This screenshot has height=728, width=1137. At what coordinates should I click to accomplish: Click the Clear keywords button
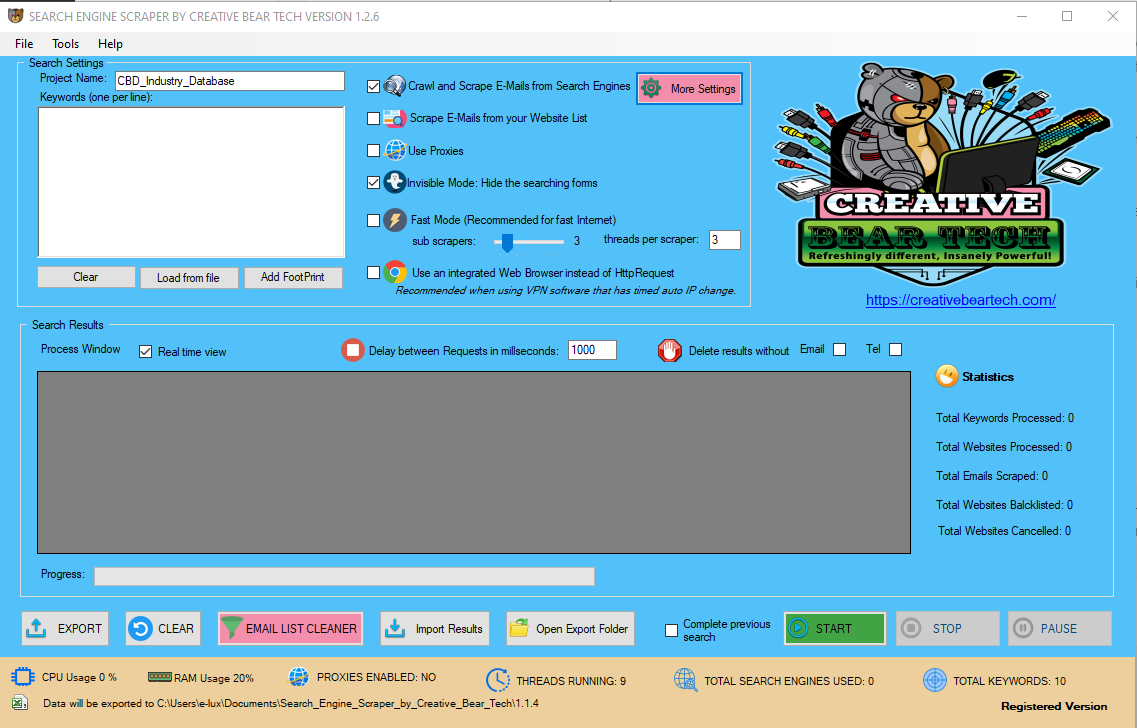tap(86, 277)
